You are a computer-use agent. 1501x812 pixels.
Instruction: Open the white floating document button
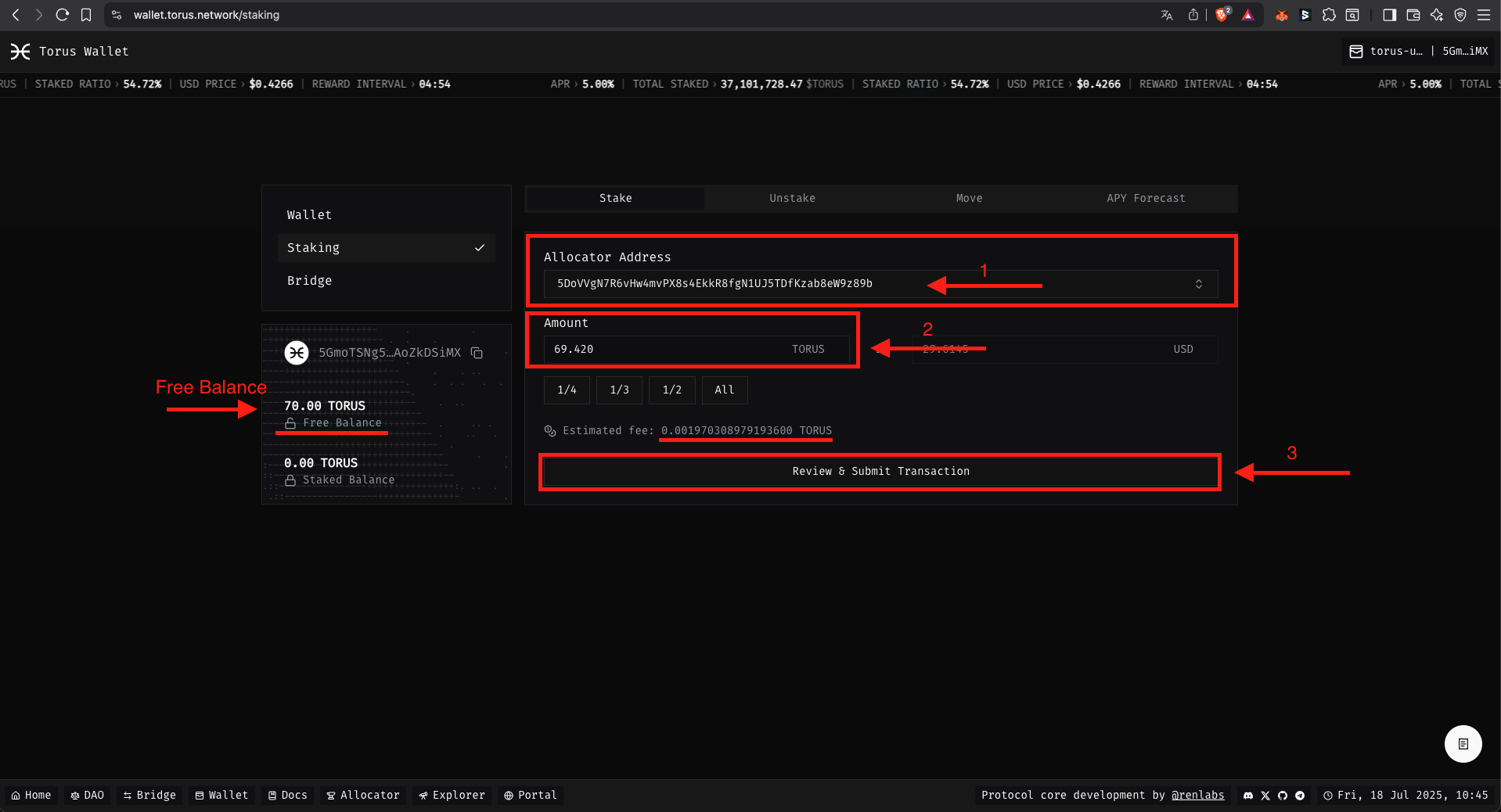click(x=1463, y=744)
